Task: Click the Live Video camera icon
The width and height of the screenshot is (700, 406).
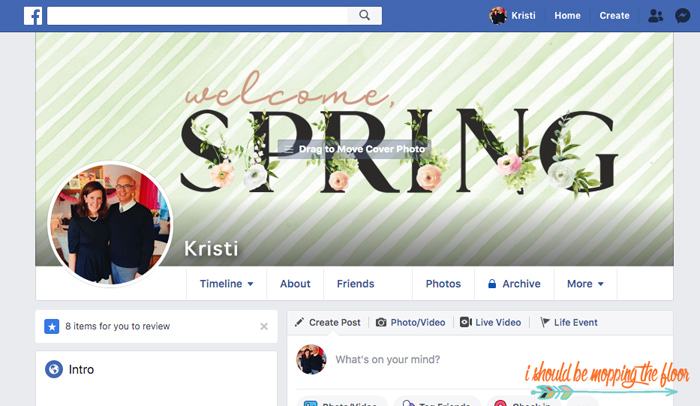Action: coord(466,322)
